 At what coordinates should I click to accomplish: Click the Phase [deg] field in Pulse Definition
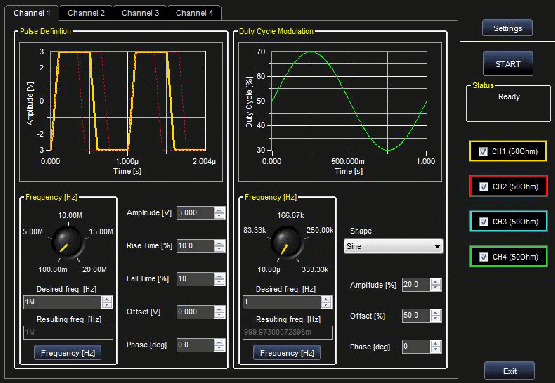pos(195,345)
